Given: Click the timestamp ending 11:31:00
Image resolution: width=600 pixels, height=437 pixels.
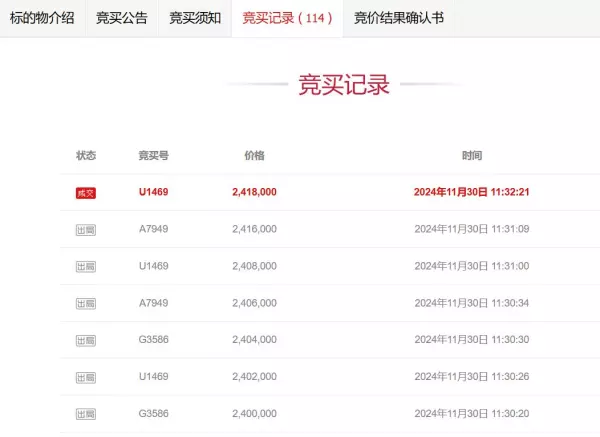Looking at the screenshot, I should (471, 266).
